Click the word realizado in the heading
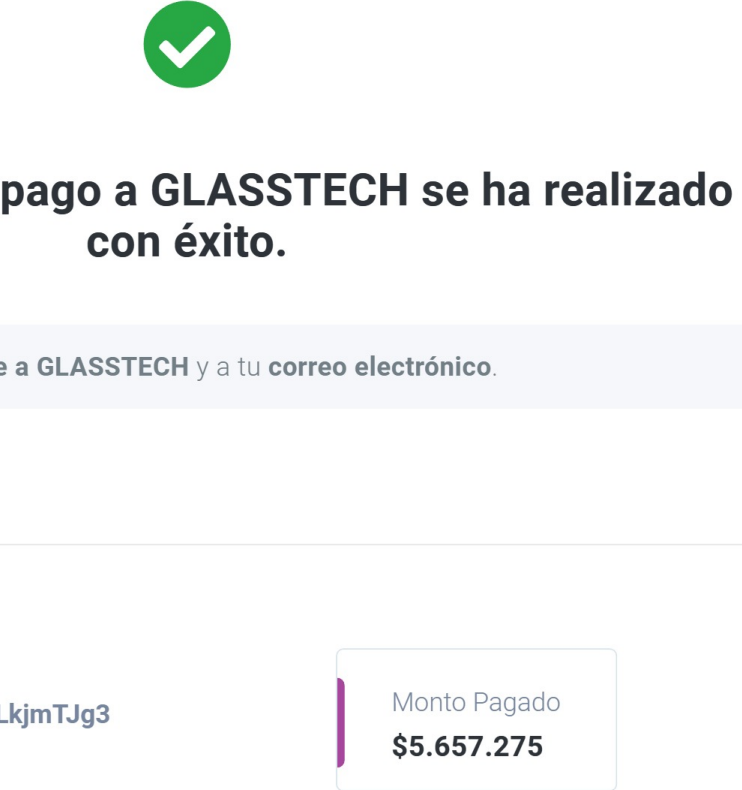 tap(638, 190)
